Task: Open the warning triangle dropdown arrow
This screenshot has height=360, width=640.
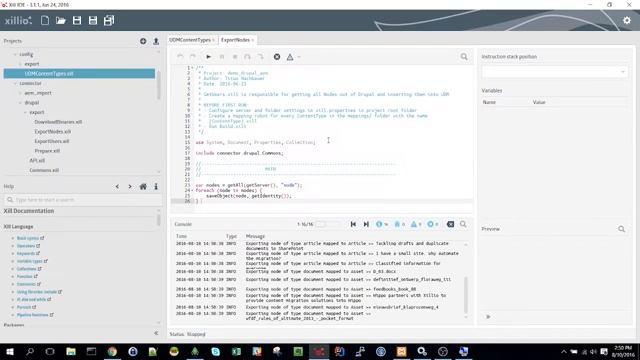Action: point(299,57)
